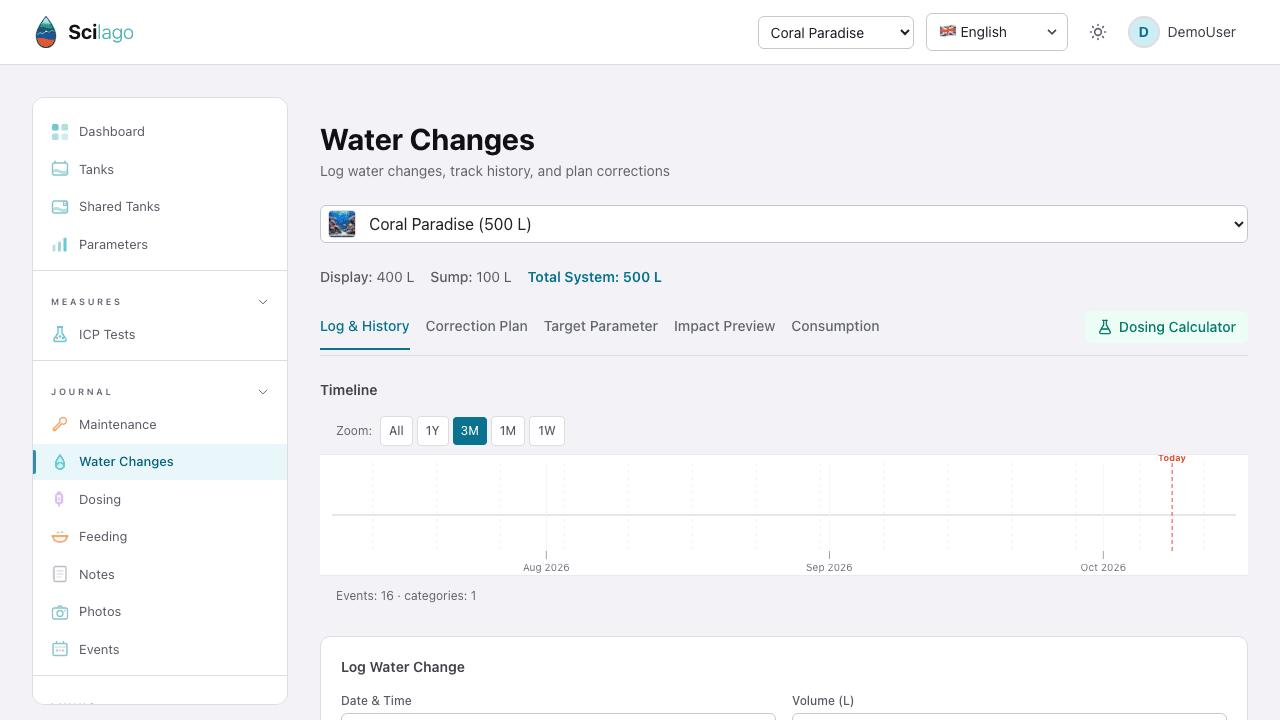Viewport: 1280px width, 720px height.
Task: Click the Dashboard grid icon
Action: click(60, 132)
